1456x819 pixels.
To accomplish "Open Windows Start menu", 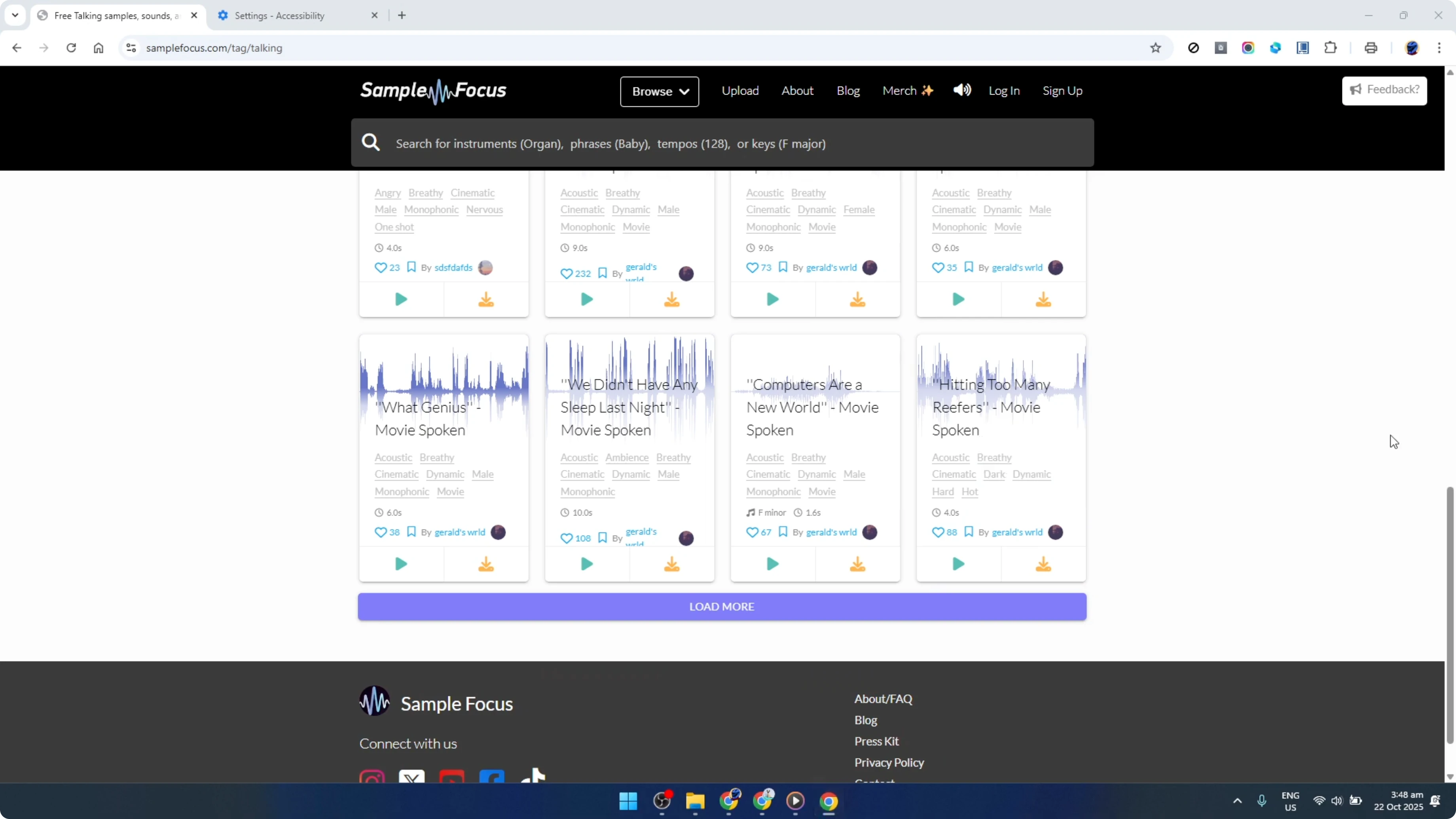I will (x=628, y=801).
